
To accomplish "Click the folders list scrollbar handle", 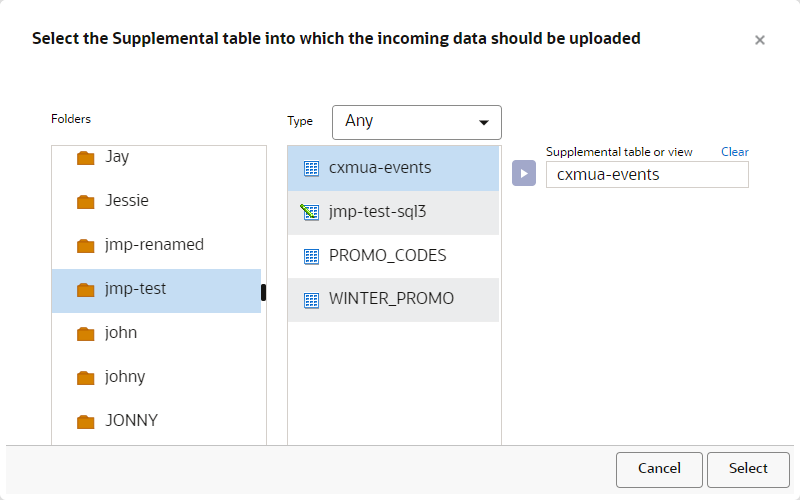I will [264, 292].
